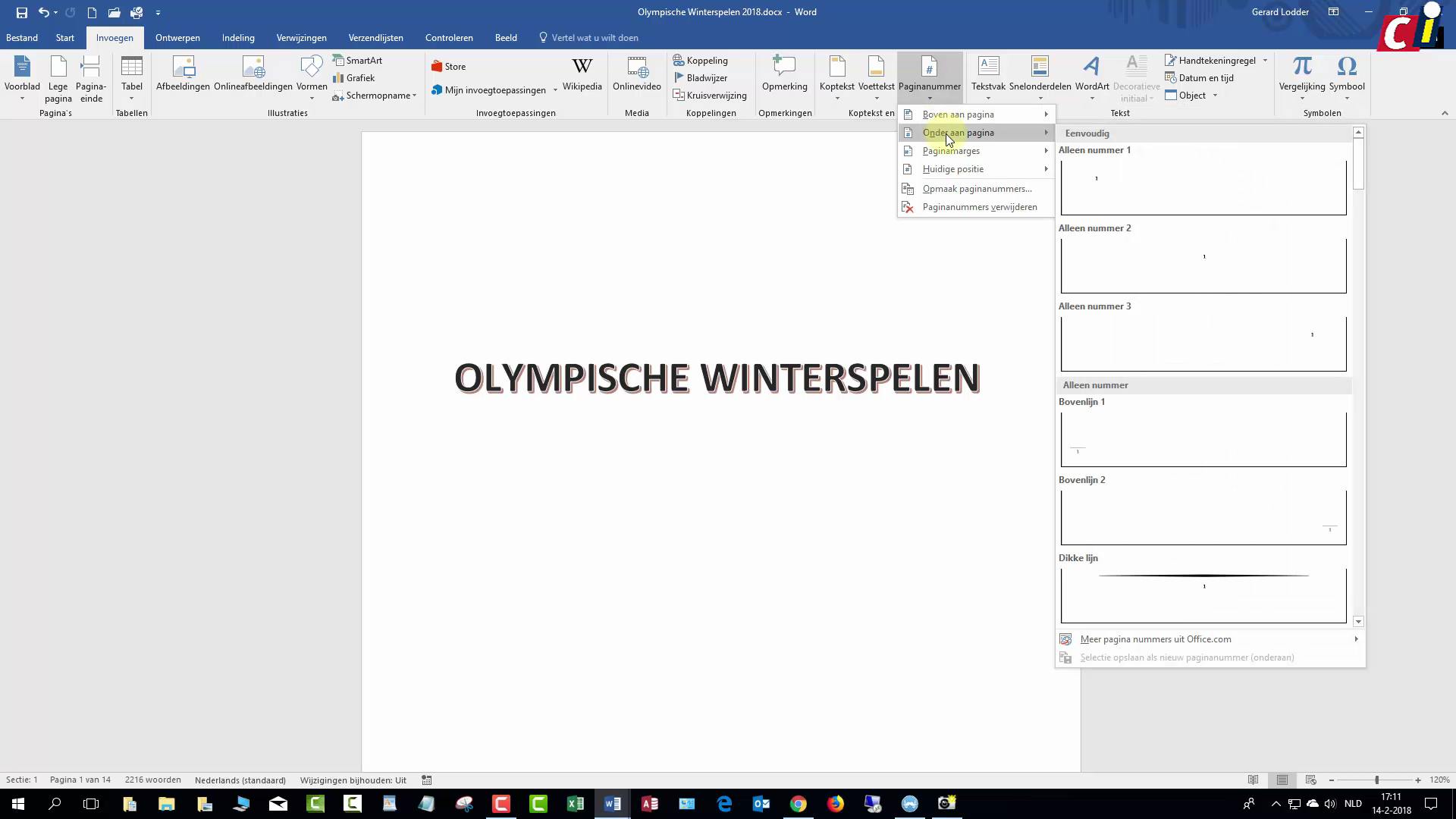Insert a Tabel into the document

[132, 76]
